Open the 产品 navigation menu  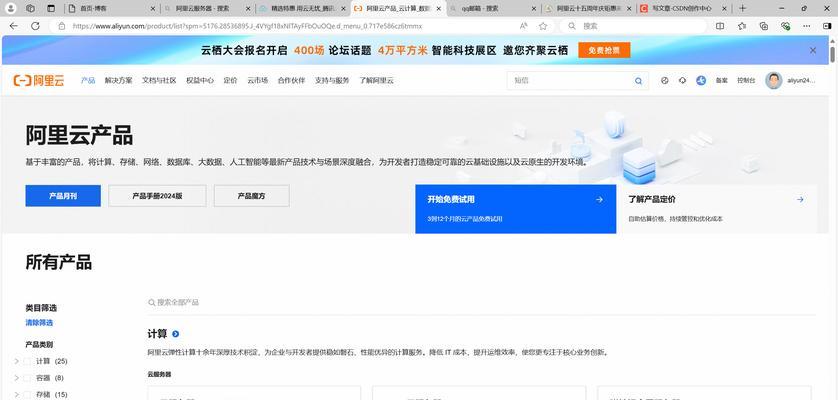88,81
